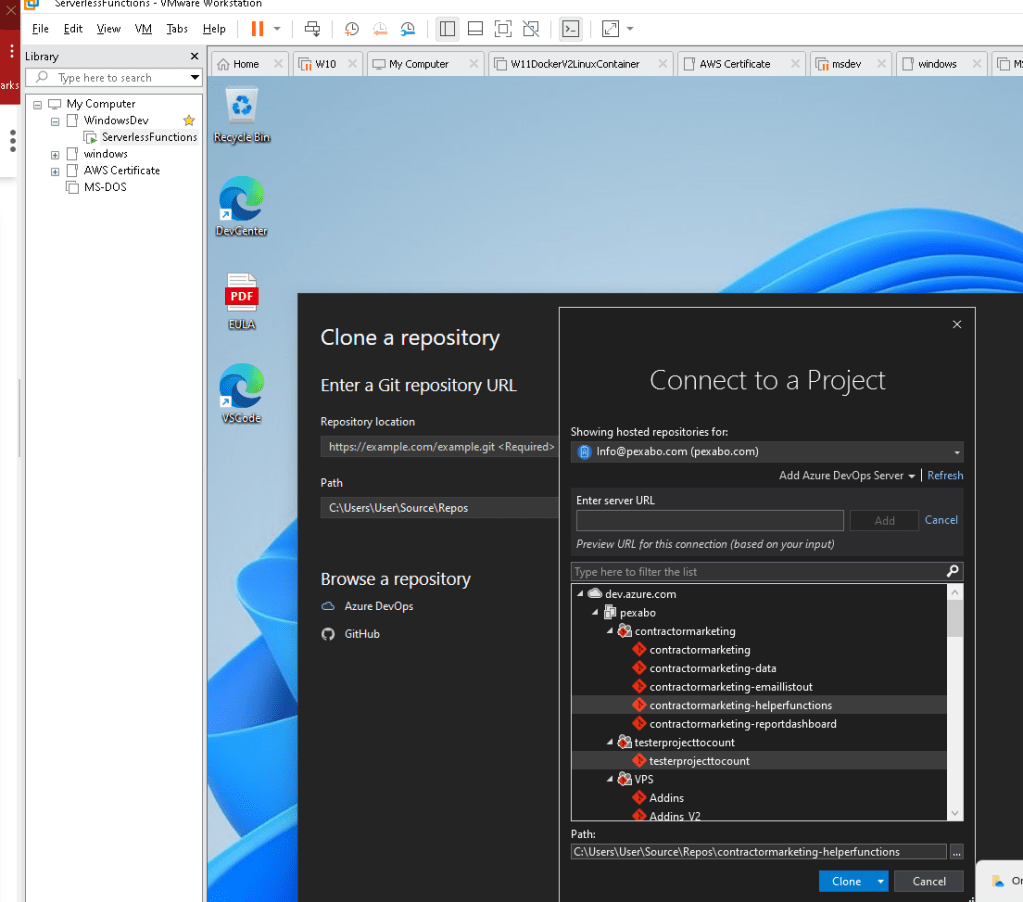
Task: Take a snapshot of this virtual machine
Action: click(352, 29)
